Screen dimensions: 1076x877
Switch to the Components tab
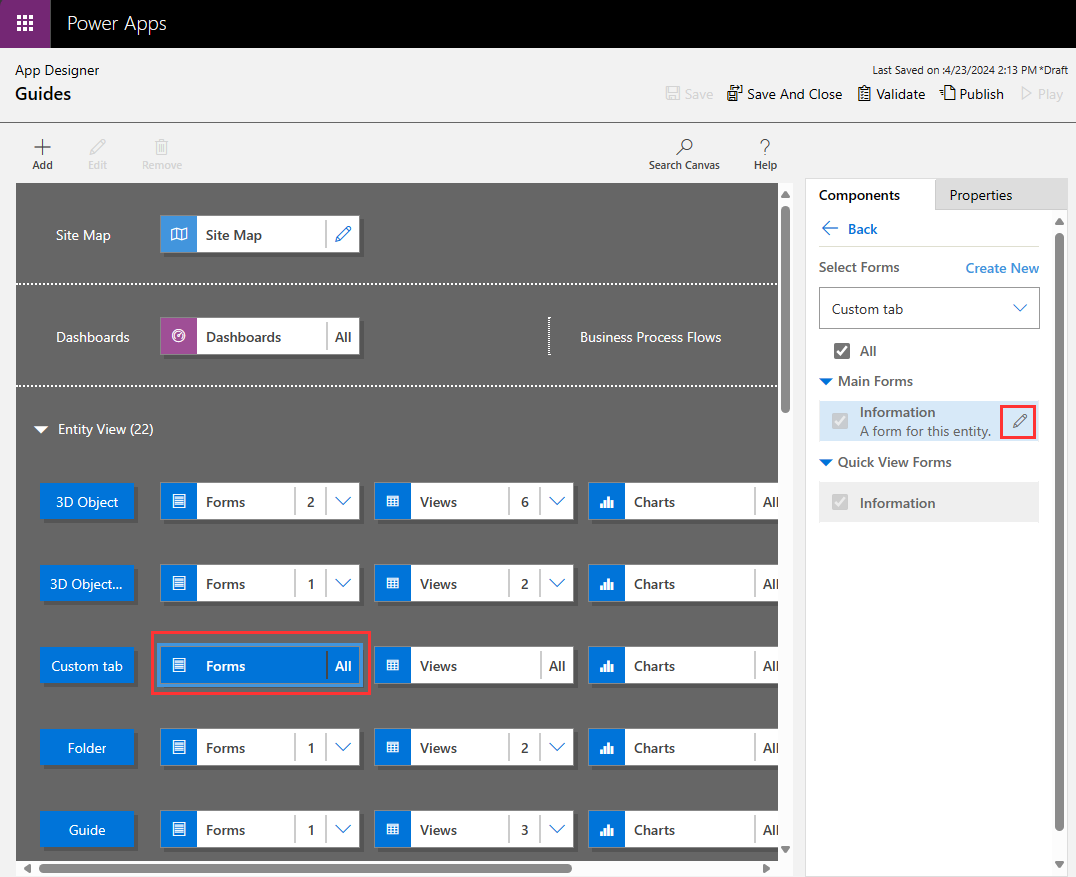(869, 195)
